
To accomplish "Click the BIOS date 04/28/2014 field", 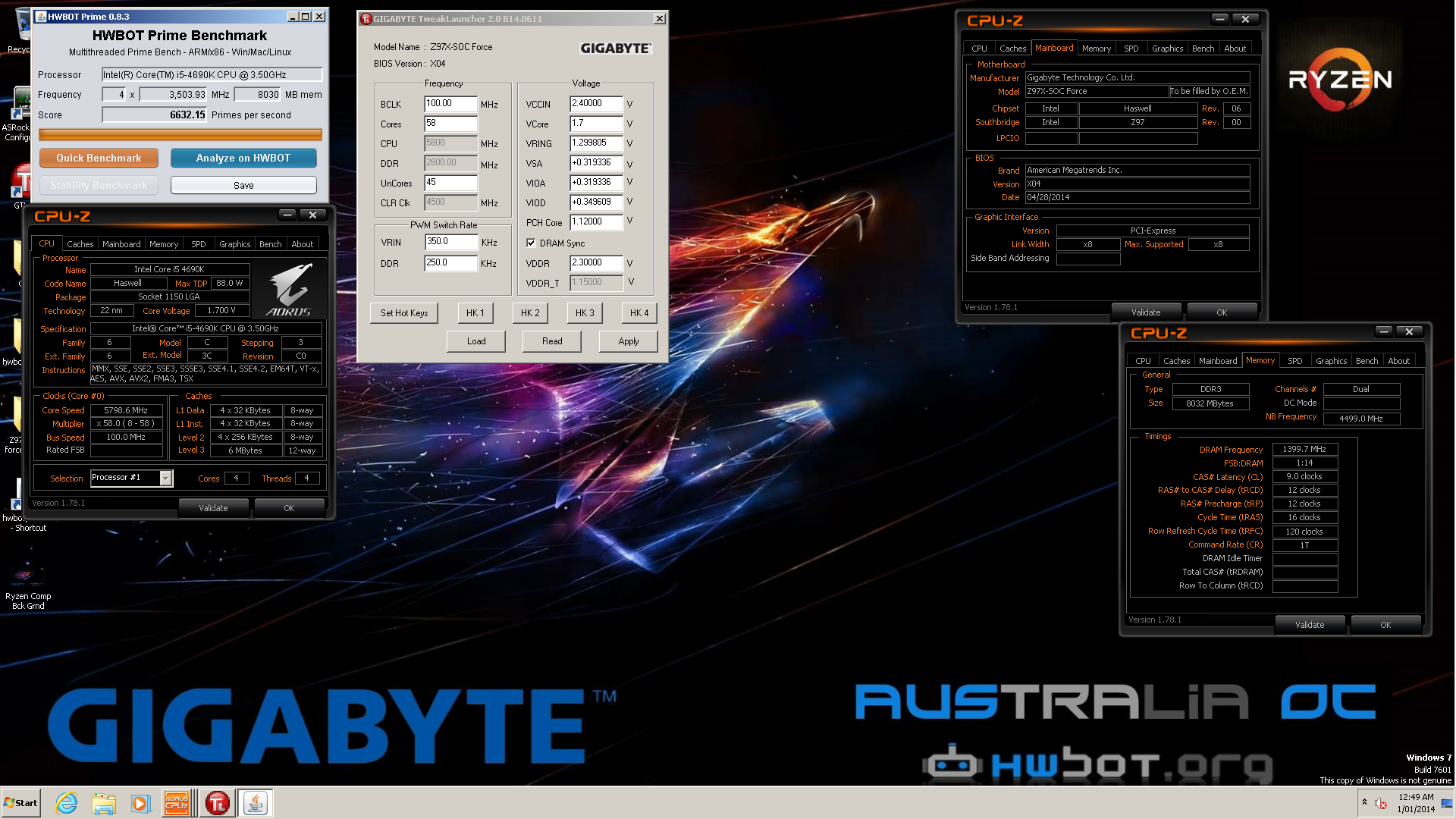I will pos(1137,197).
